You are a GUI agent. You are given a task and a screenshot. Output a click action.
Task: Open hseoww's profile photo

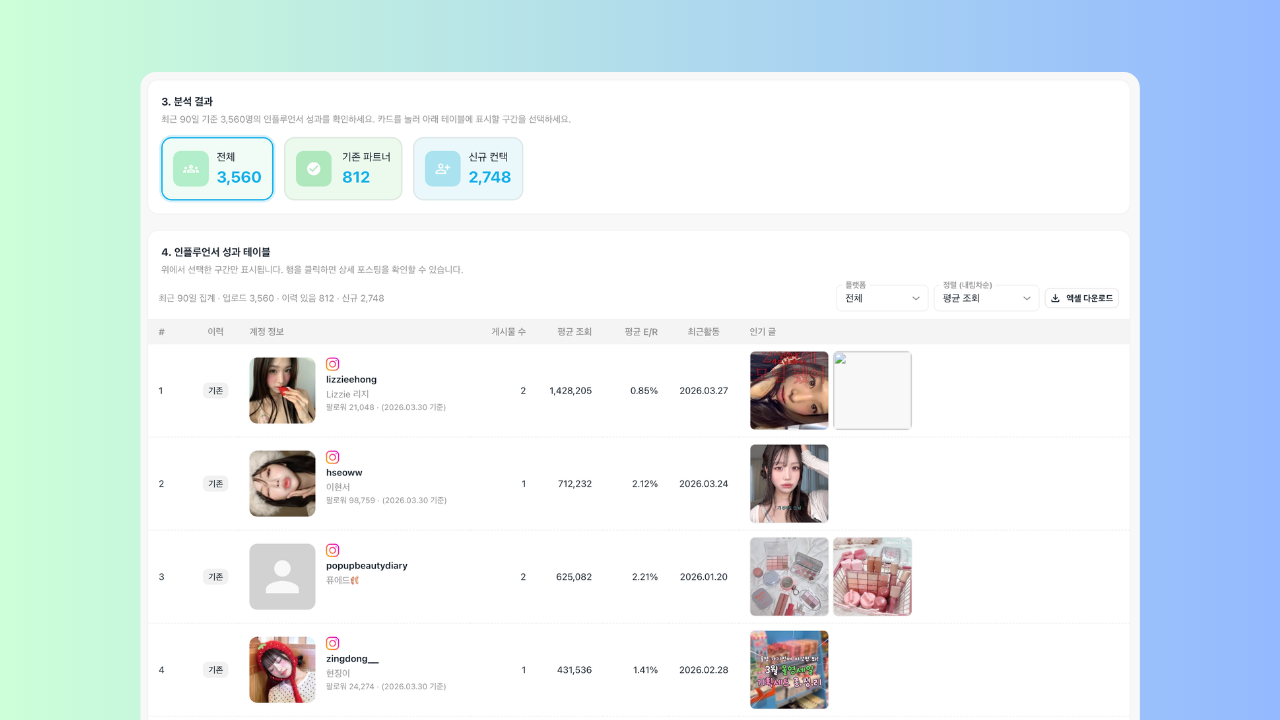click(282, 483)
